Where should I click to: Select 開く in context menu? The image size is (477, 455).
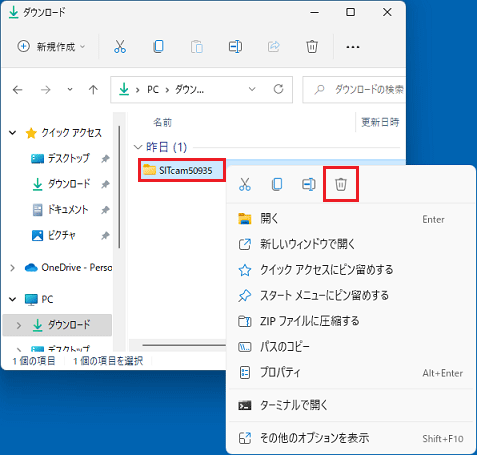351,219
